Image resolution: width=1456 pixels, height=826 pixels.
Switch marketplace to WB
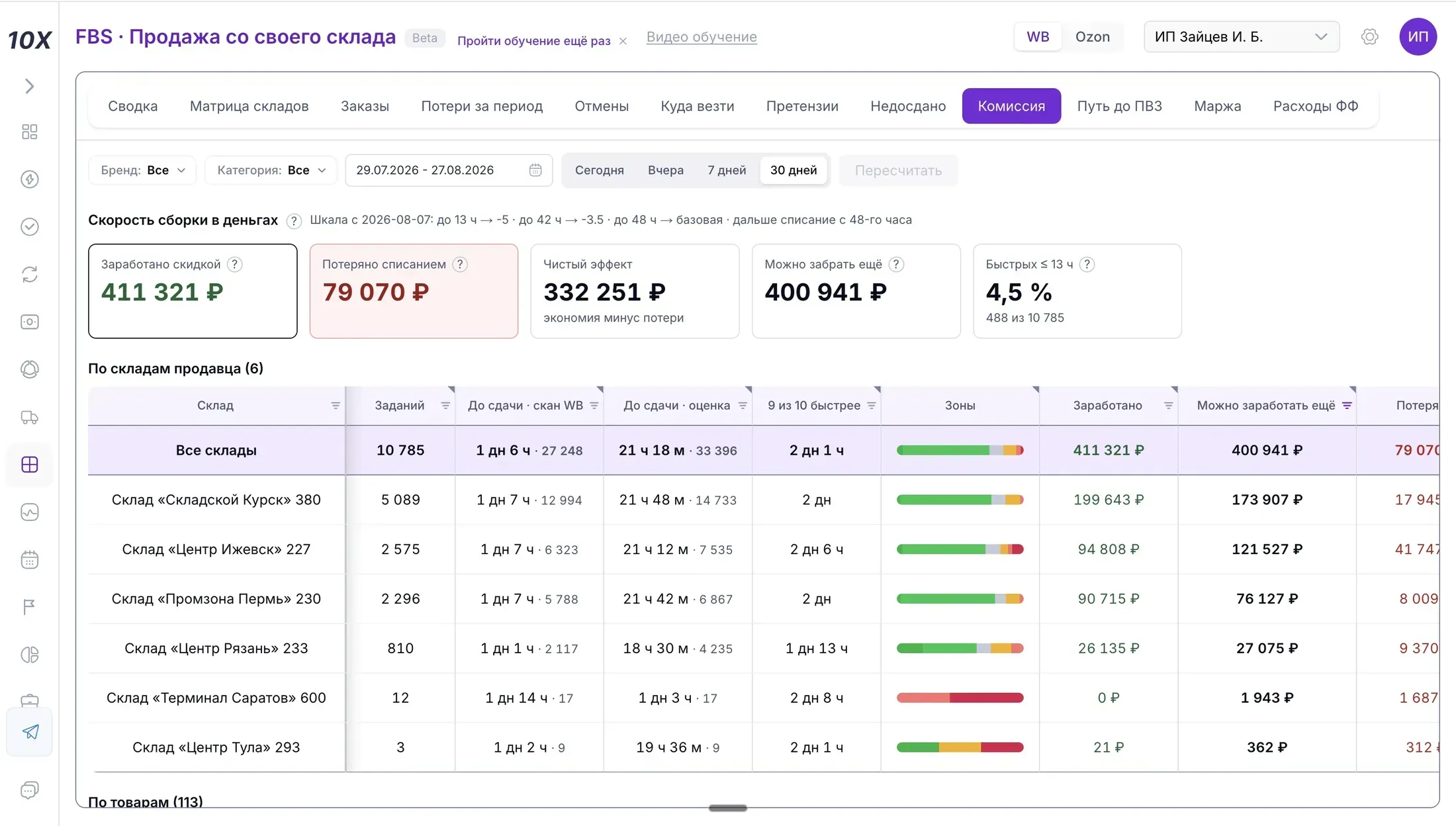coord(1038,36)
